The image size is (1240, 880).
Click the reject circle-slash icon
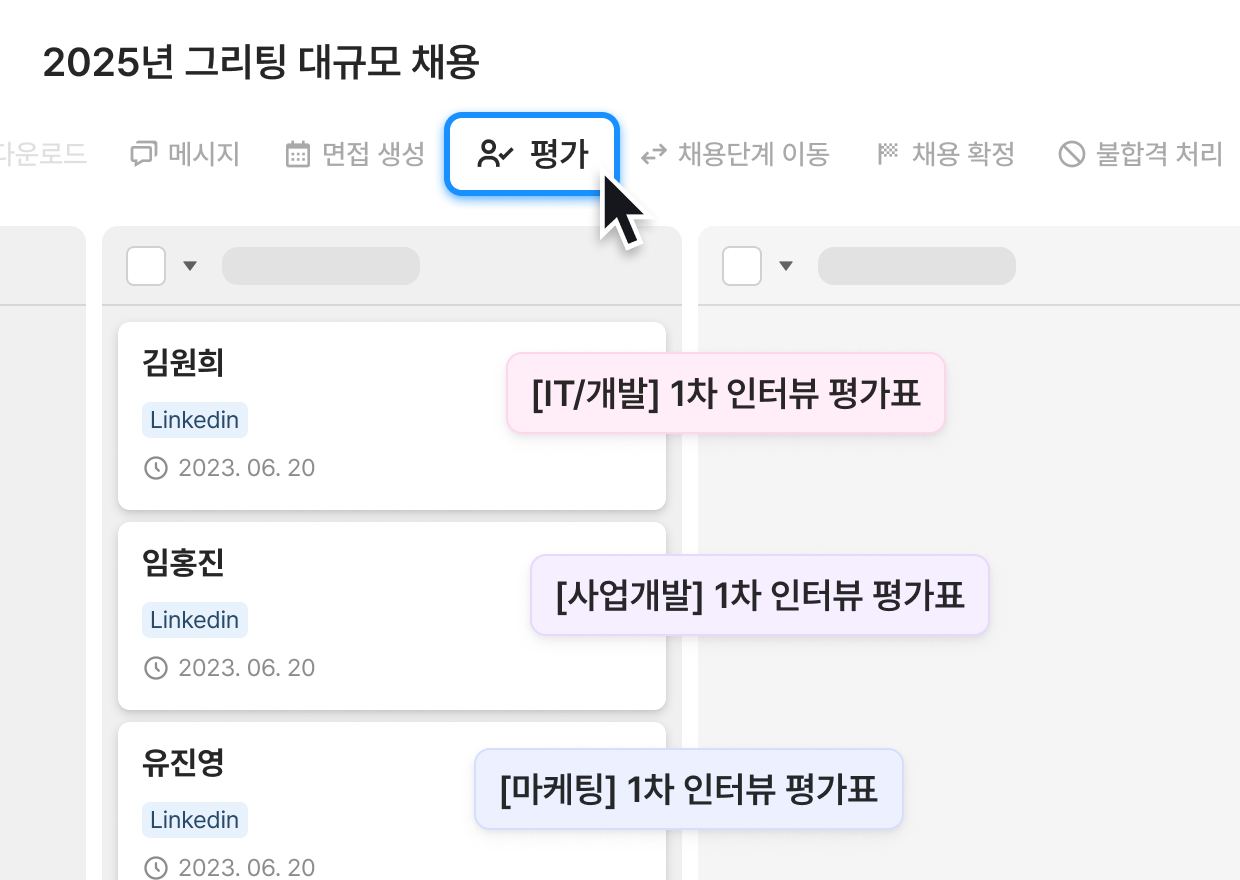tap(1072, 154)
